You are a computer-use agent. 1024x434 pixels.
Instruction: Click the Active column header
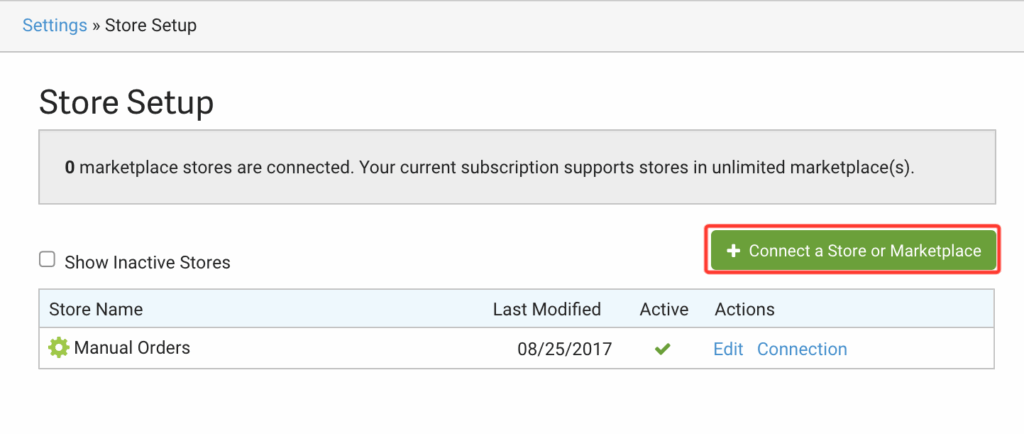click(664, 309)
